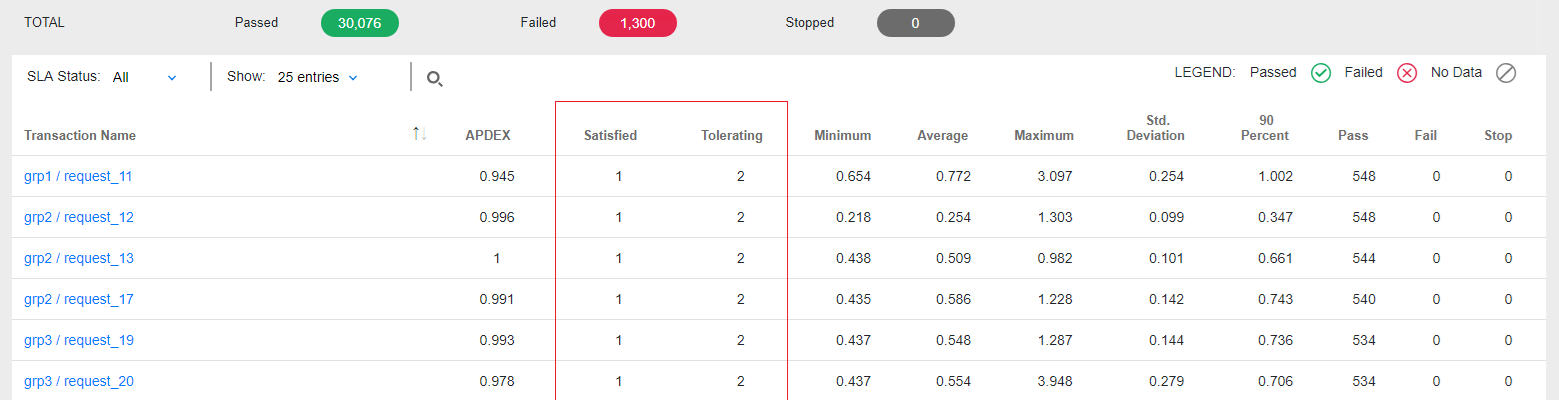Open the grp2 / request_17 transaction

coord(79,300)
